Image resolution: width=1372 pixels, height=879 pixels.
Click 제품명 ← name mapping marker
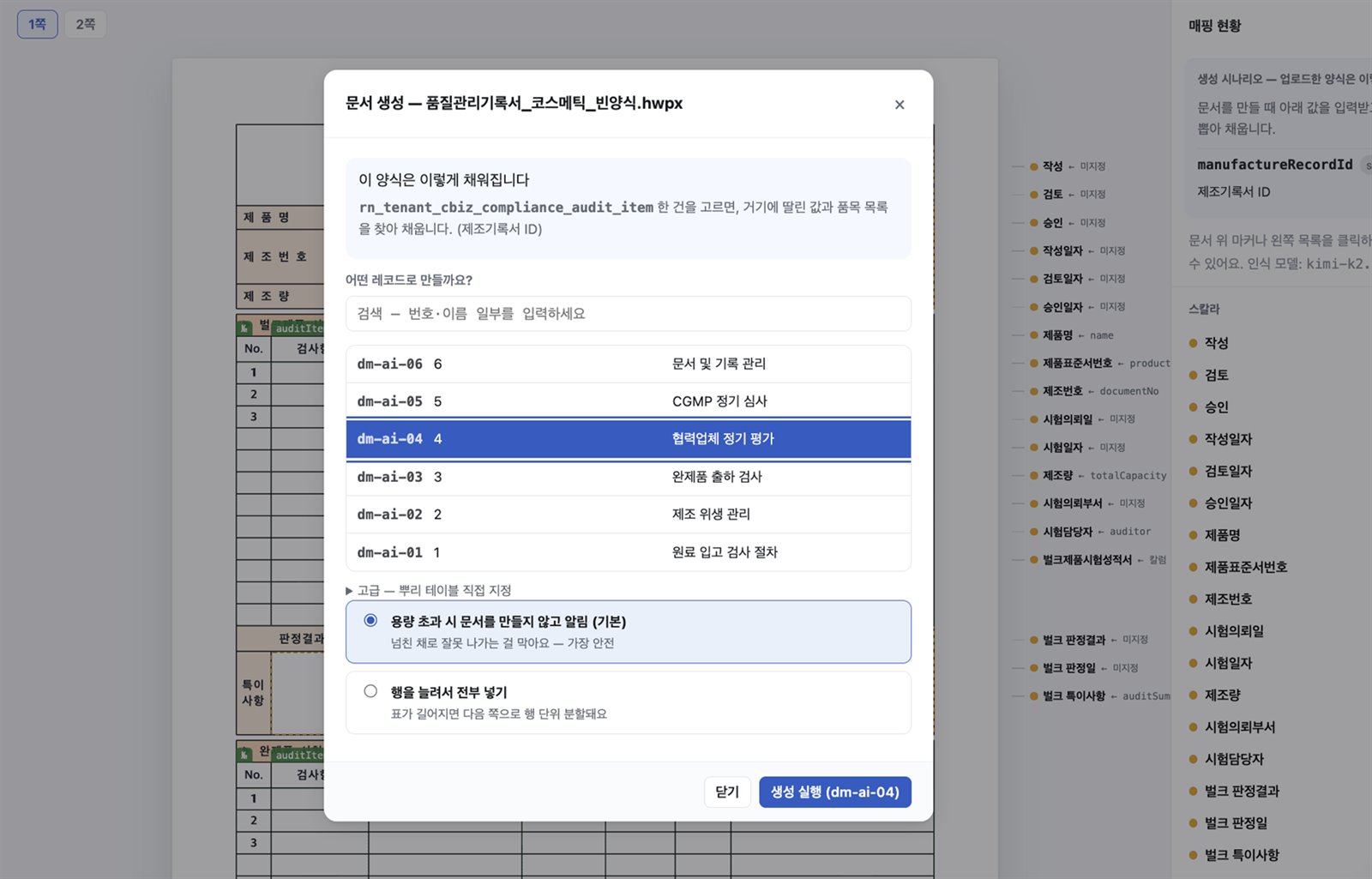coord(1072,335)
